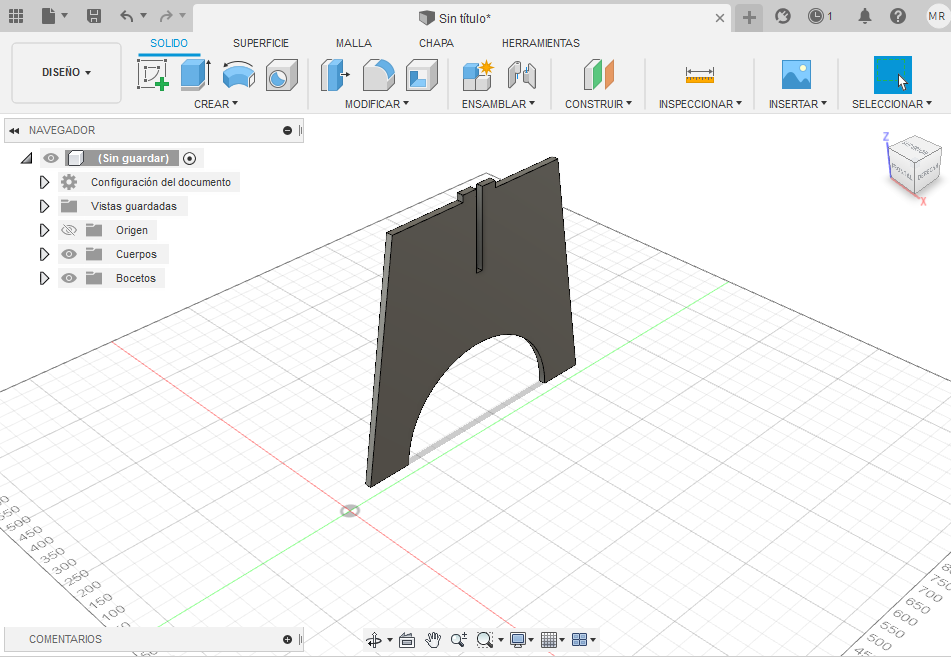
Task: Click the Press Pull tool icon
Action: coord(334,75)
